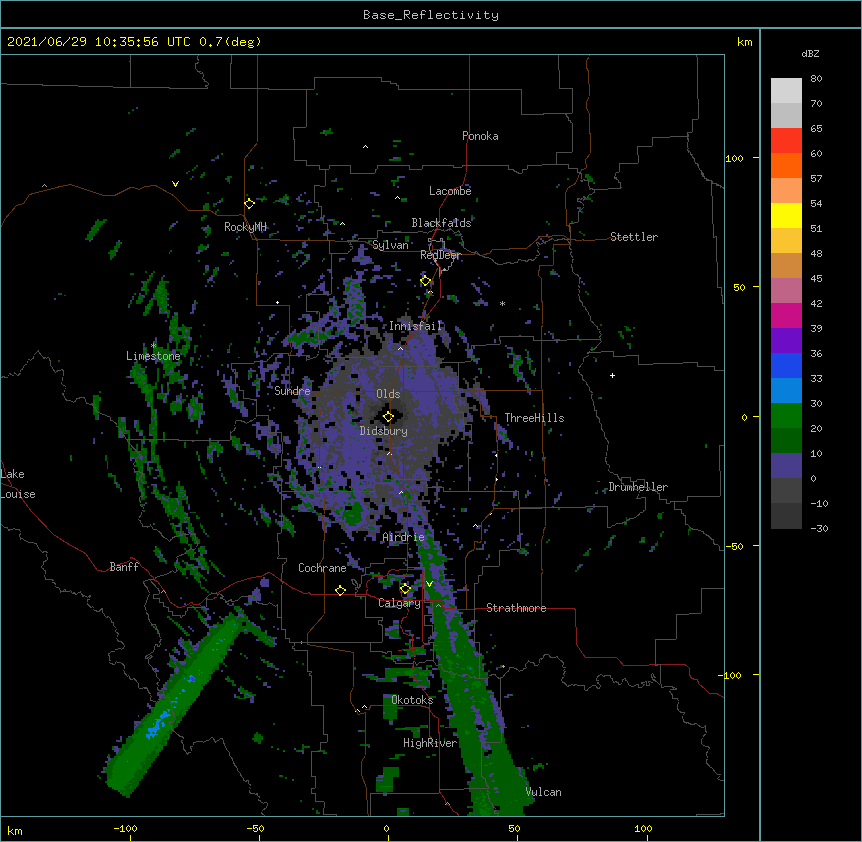
Task: Click the Drumheller town label
Action: coord(638,487)
